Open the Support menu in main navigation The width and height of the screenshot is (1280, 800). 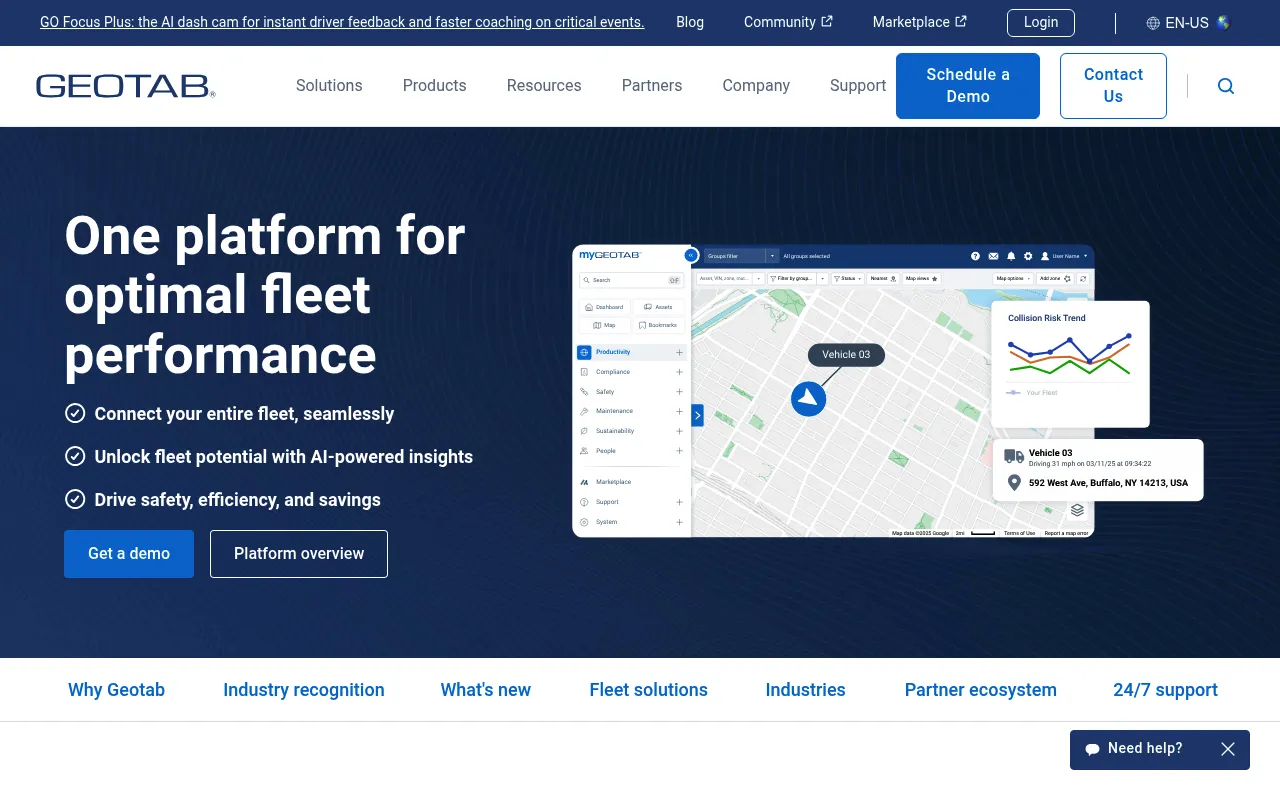pyautogui.click(x=858, y=86)
